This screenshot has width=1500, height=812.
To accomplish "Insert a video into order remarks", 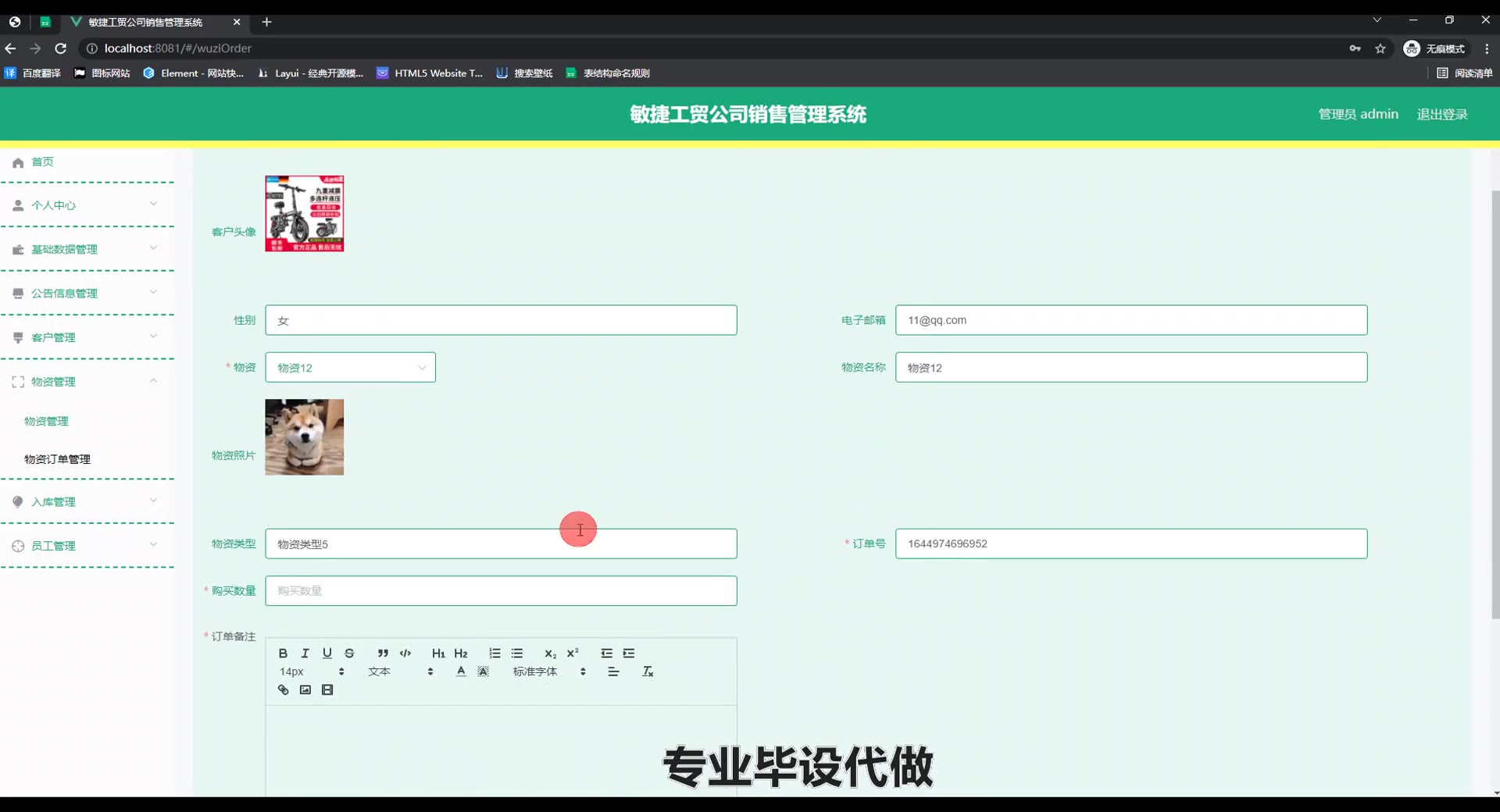I will [x=327, y=690].
